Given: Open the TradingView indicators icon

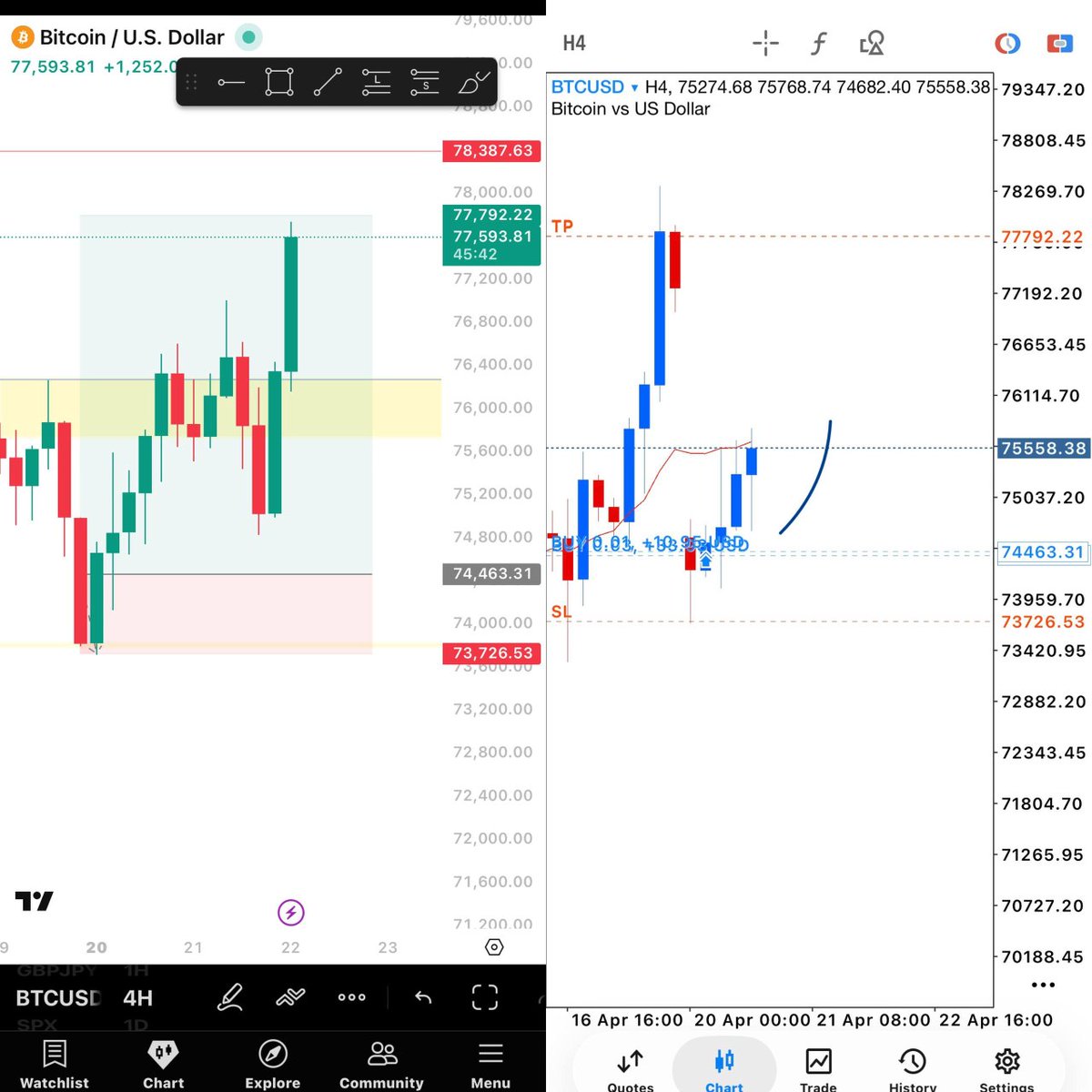Looking at the screenshot, I should [290, 997].
